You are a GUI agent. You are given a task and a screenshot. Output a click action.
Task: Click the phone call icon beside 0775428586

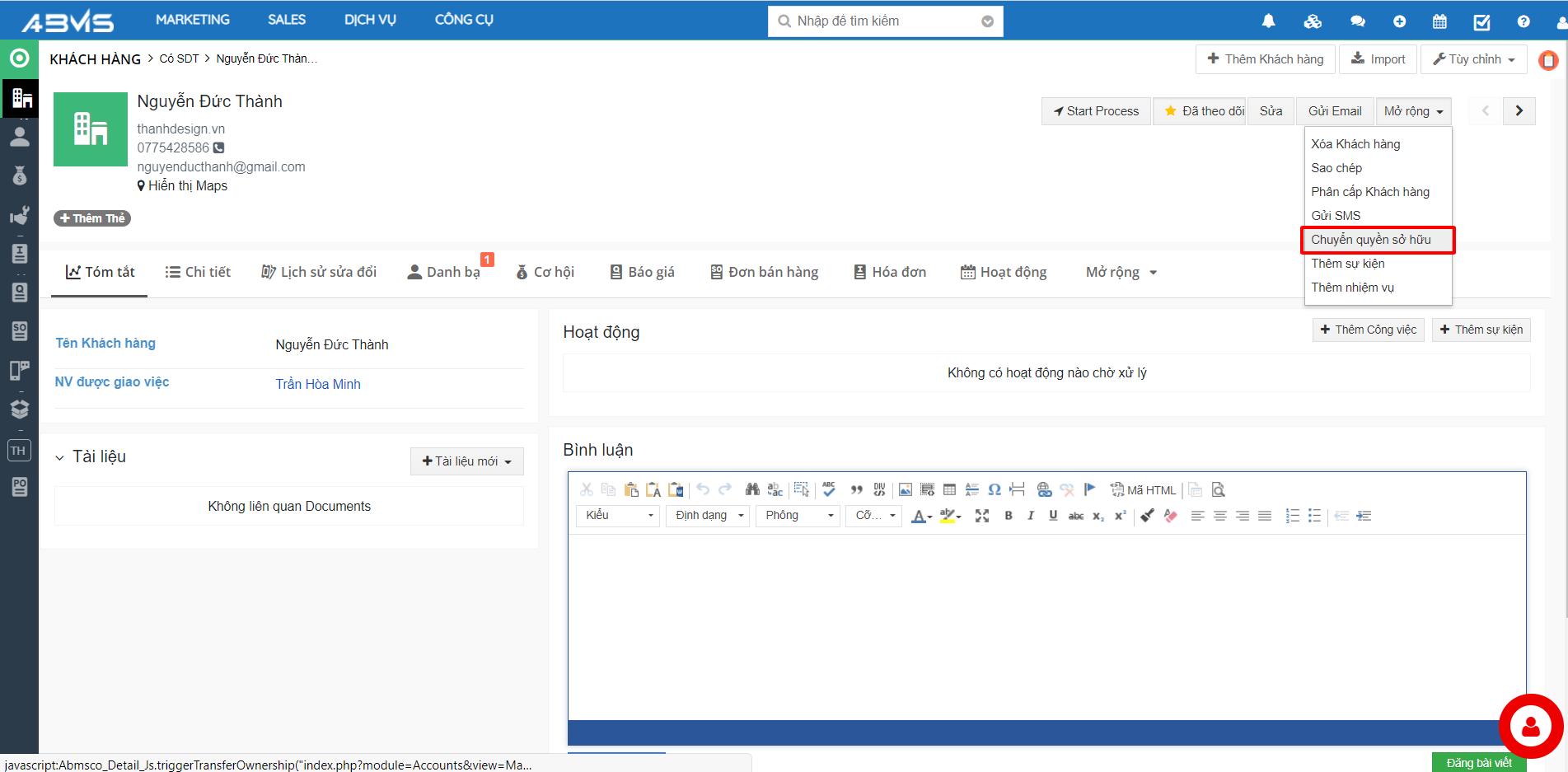[218, 147]
